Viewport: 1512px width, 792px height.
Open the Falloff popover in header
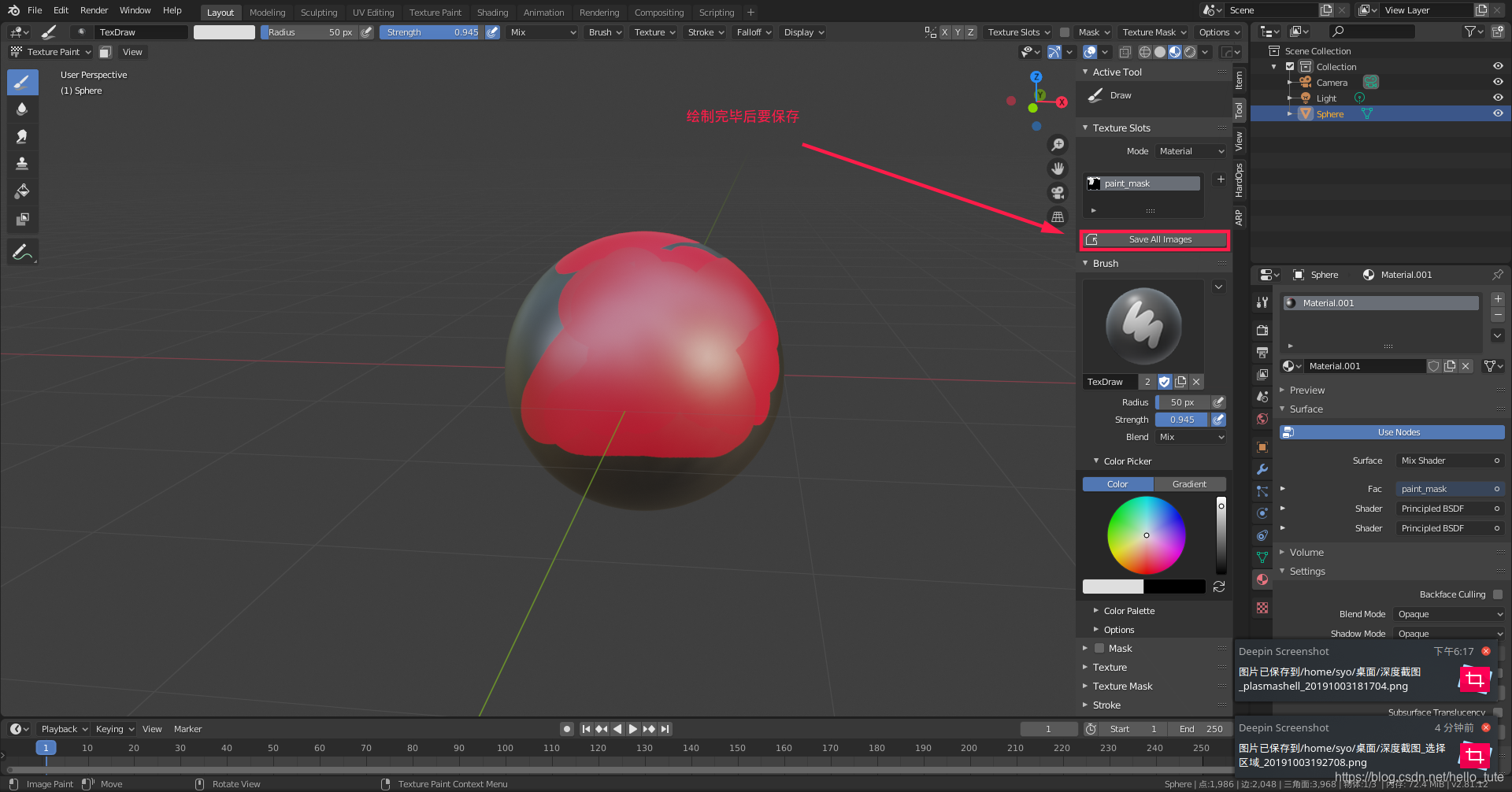click(x=754, y=32)
